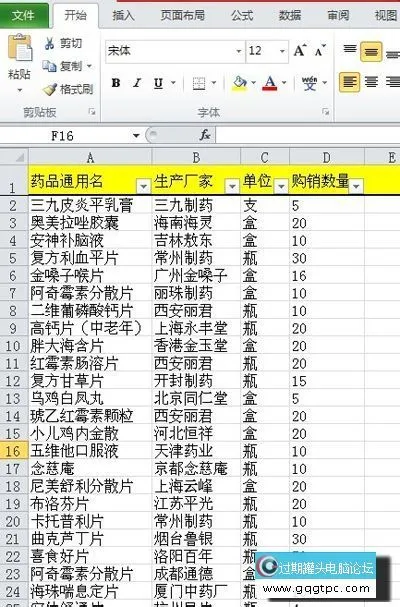Set middle vertical alignment

pyautogui.click(x=371, y=51)
